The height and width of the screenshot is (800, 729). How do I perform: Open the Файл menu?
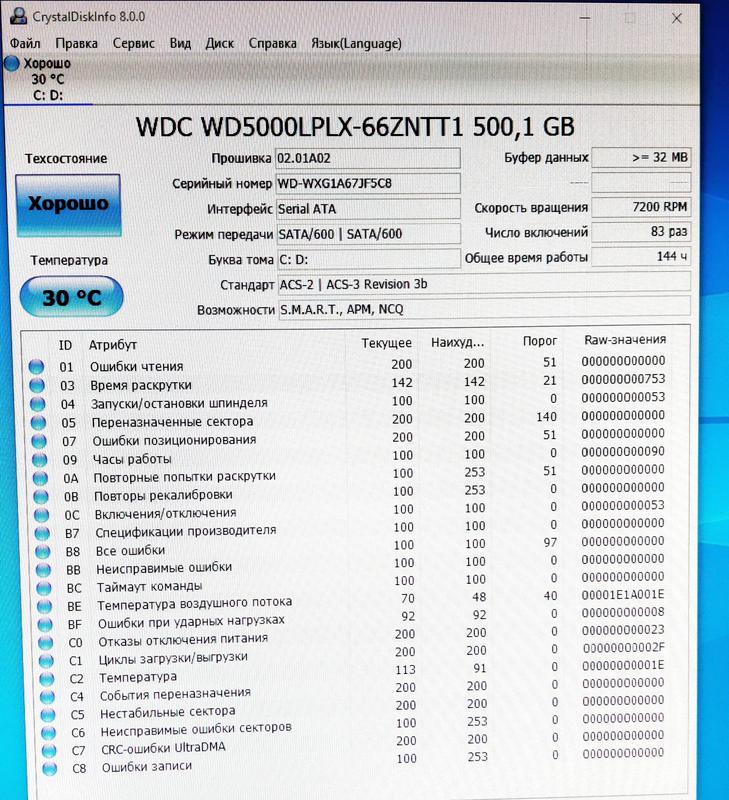click(x=26, y=43)
